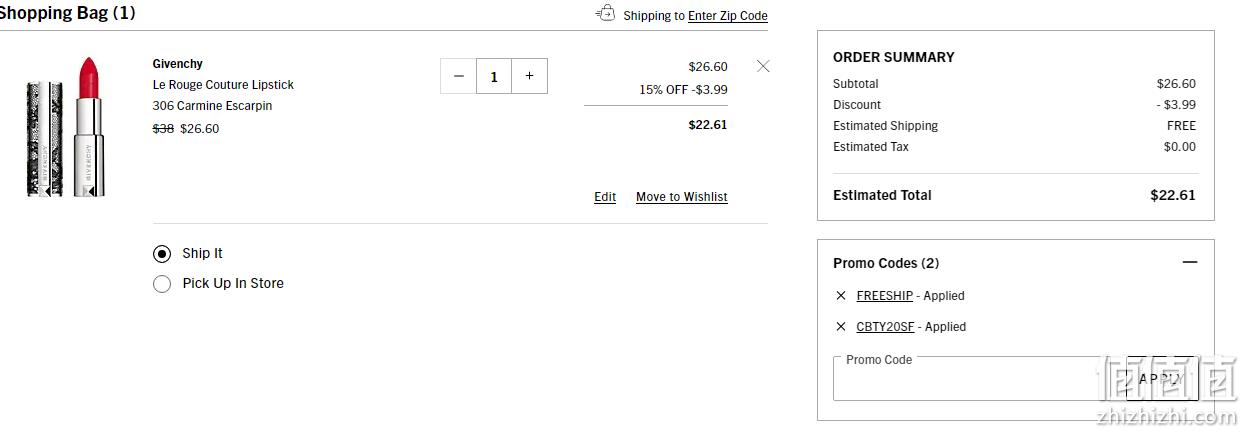Open Le Rouge Couture Lipstick product name
1246x434 pixels.
point(223,85)
